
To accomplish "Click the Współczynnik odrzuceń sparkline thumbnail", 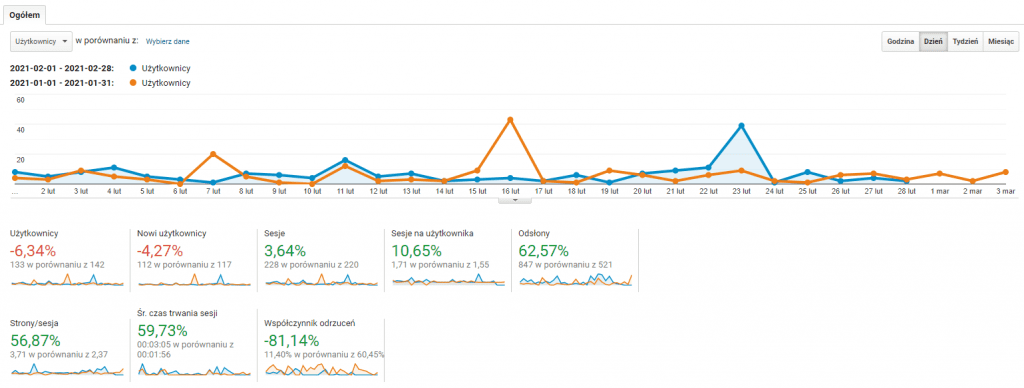I will [321, 369].
